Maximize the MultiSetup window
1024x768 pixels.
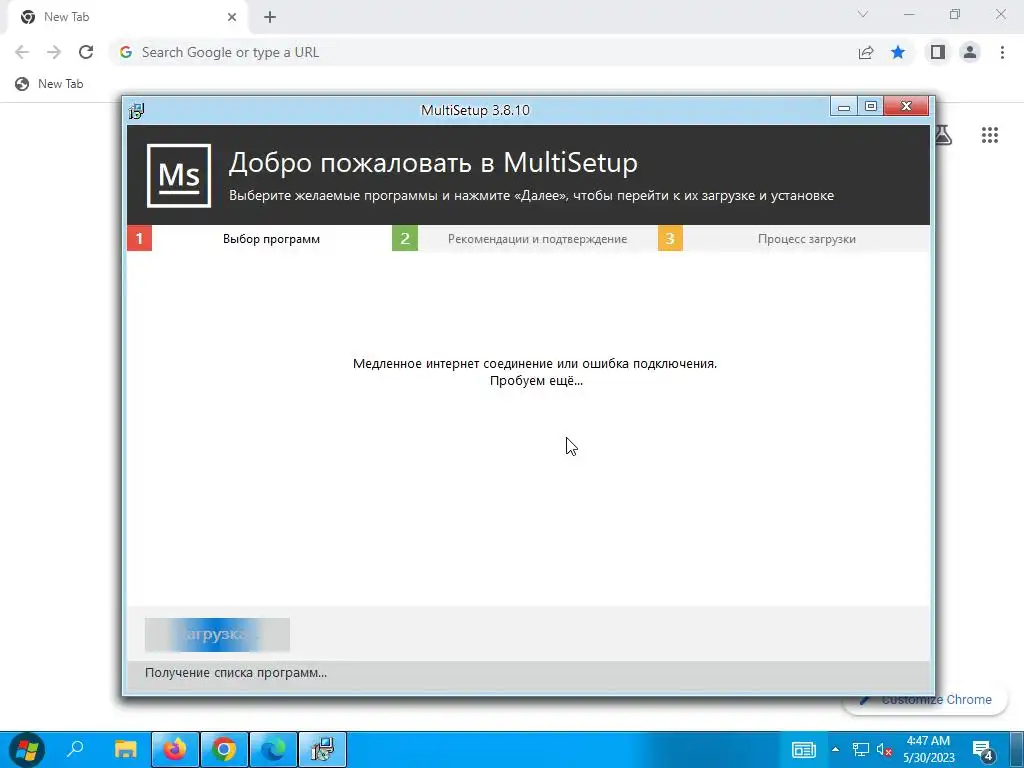coord(871,106)
